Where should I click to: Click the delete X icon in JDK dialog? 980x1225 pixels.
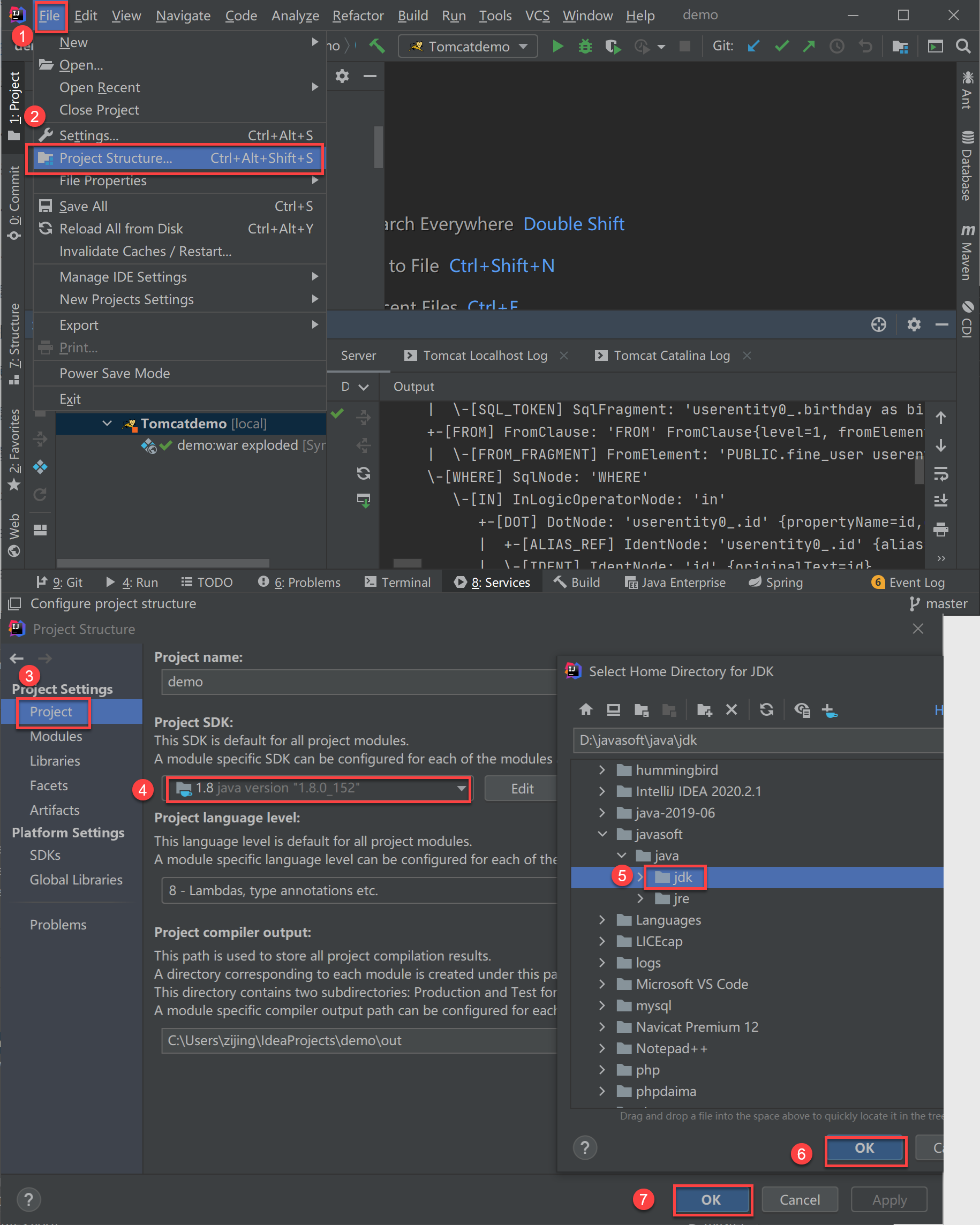click(x=732, y=709)
